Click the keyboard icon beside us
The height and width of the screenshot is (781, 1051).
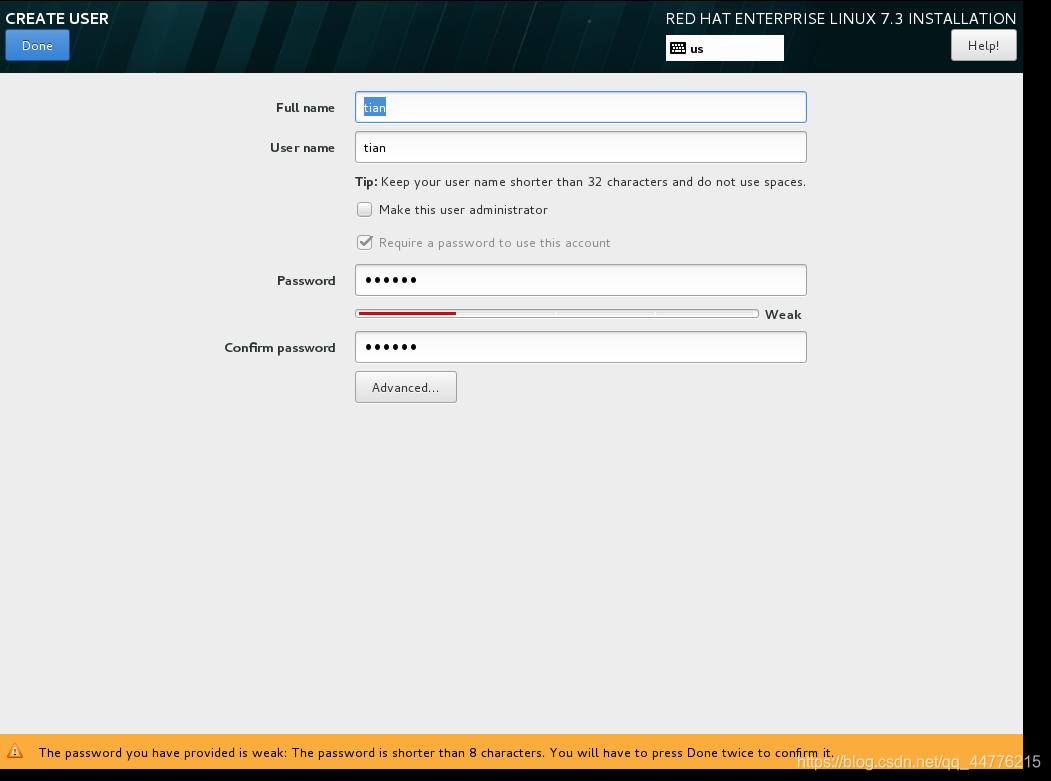[678, 48]
